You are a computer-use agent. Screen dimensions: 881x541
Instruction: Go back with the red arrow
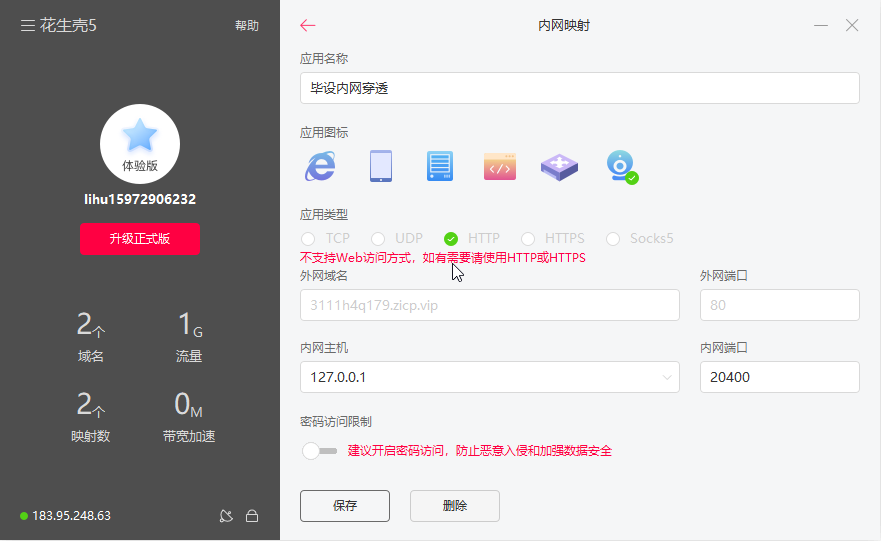click(308, 25)
